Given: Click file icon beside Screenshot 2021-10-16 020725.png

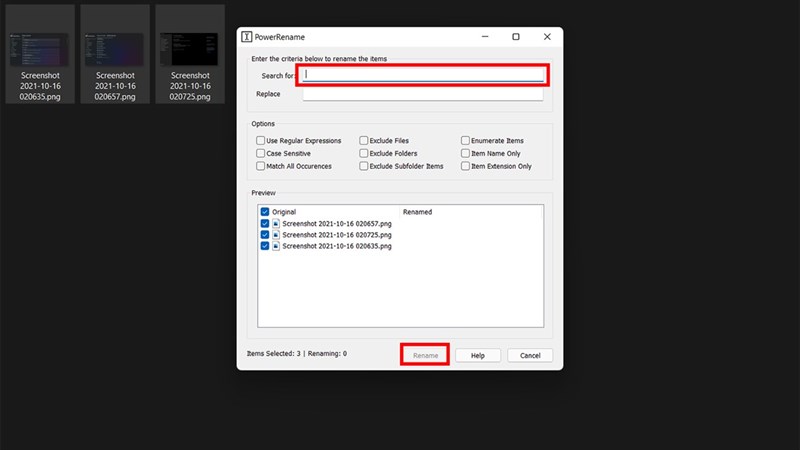Looking at the screenshot, I should (x=276, y=235).
